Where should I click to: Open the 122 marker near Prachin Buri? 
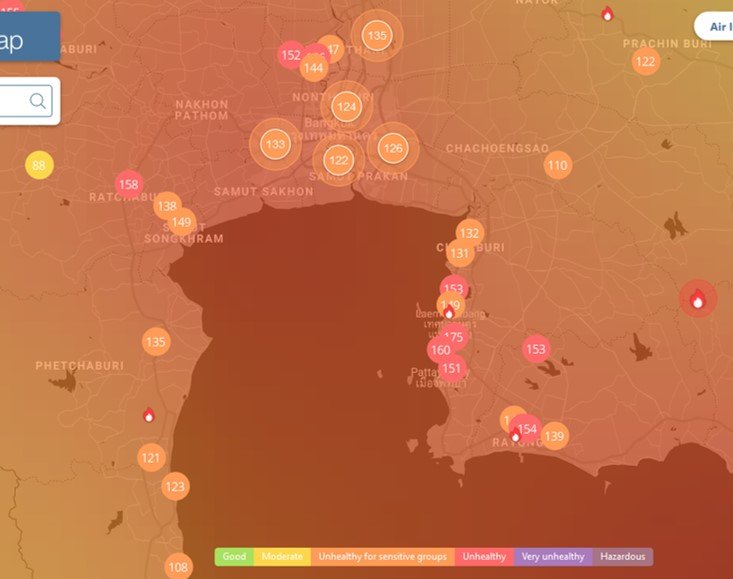pos(646,62)
